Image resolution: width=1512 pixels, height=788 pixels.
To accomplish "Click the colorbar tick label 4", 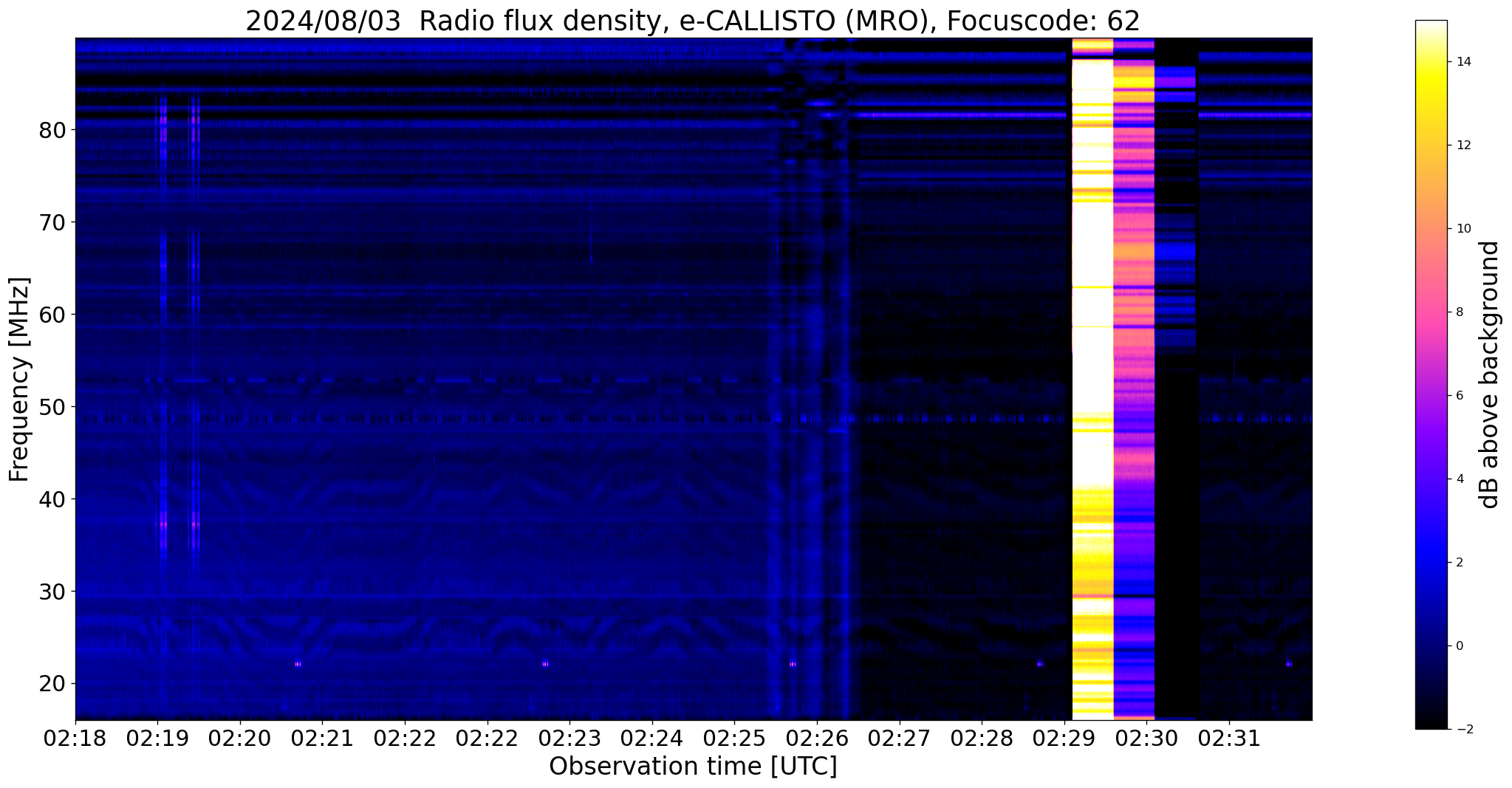I will tap(1460, 479).
